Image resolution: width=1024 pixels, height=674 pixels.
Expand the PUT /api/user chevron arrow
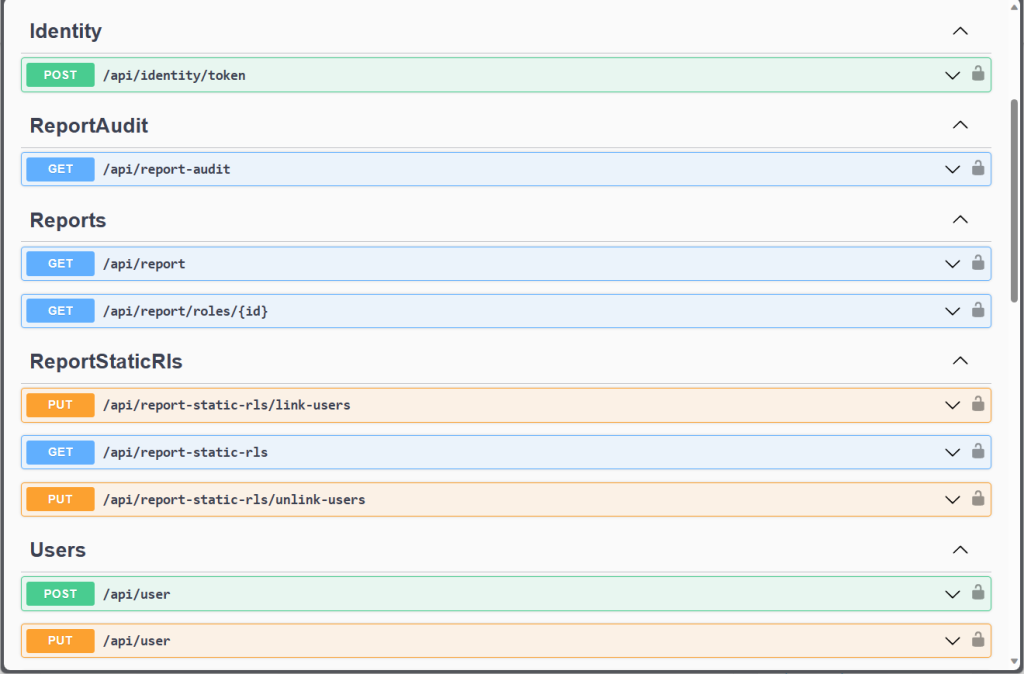point(952,641)
